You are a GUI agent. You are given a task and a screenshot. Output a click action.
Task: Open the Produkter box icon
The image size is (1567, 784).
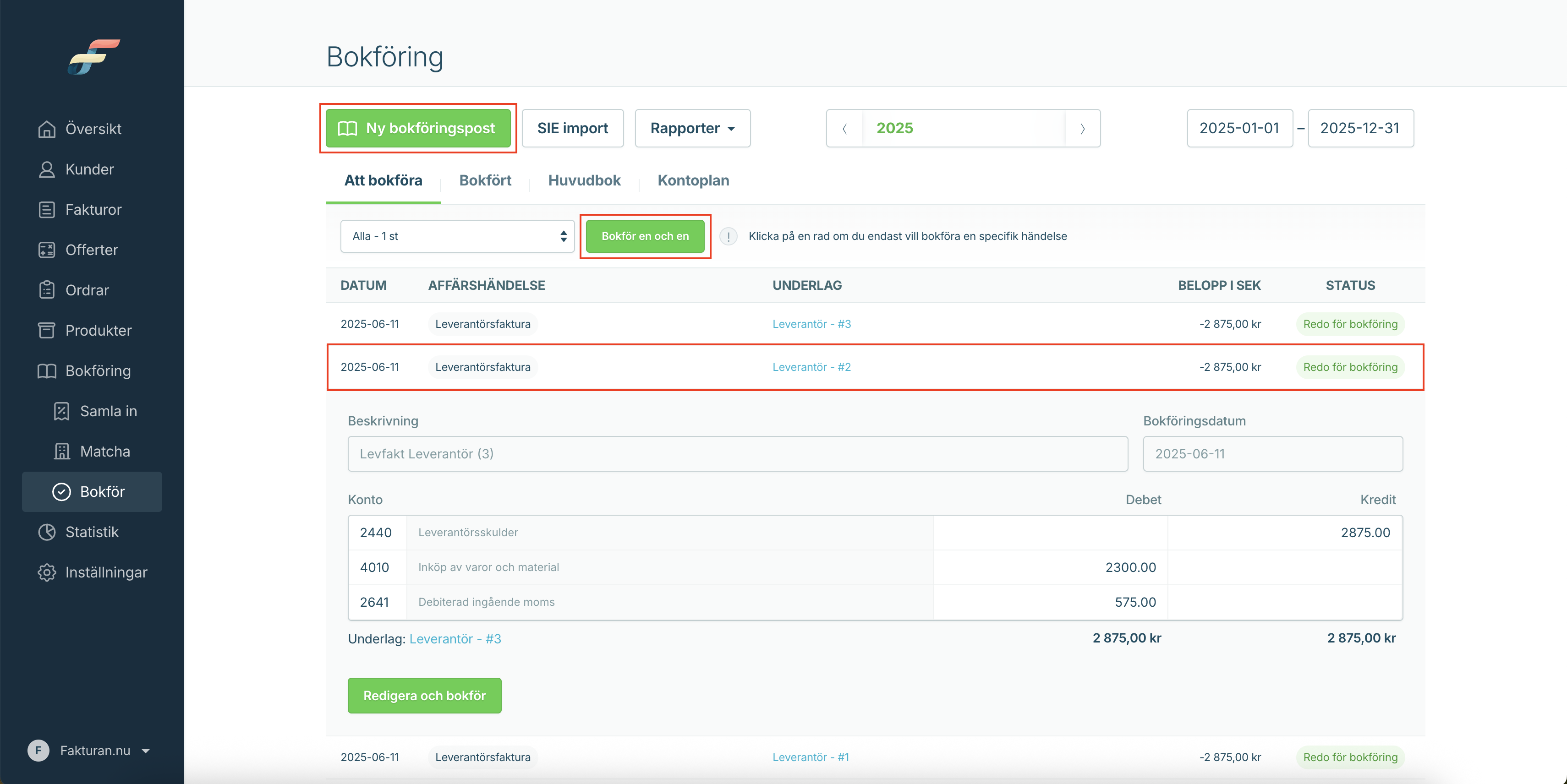click(47, 331)
